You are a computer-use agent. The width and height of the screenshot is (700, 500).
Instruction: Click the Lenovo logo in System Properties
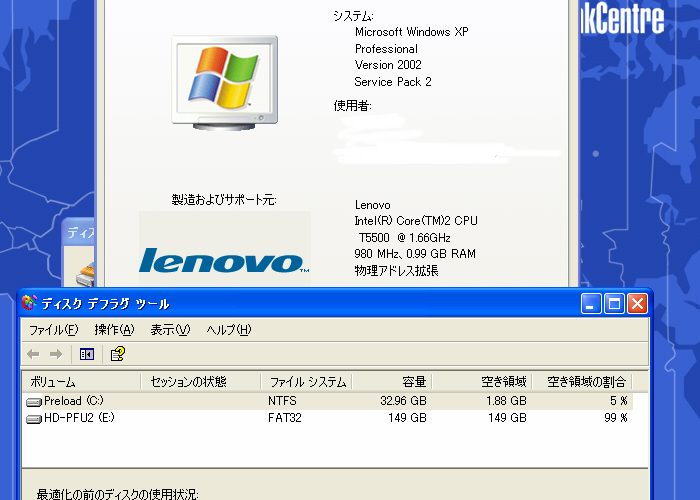pyautogui.click(x=224, y=260)
